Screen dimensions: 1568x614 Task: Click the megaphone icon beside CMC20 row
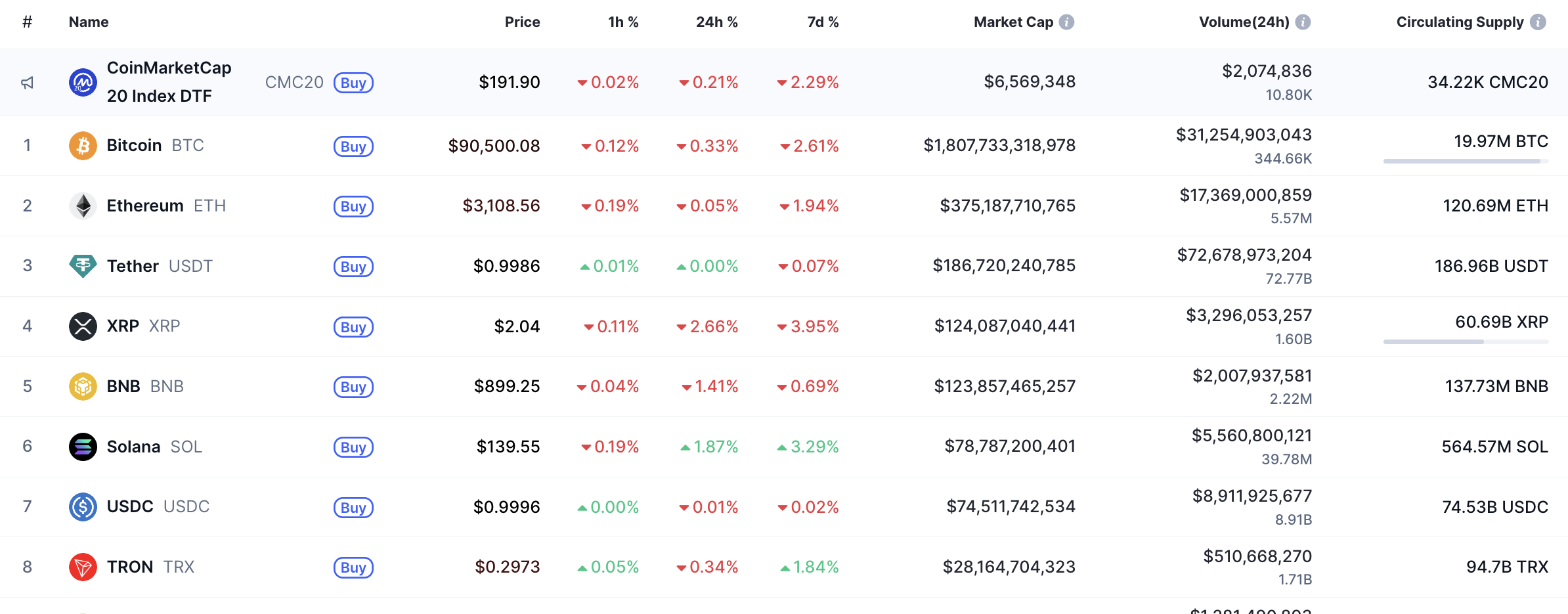[27, 83]
